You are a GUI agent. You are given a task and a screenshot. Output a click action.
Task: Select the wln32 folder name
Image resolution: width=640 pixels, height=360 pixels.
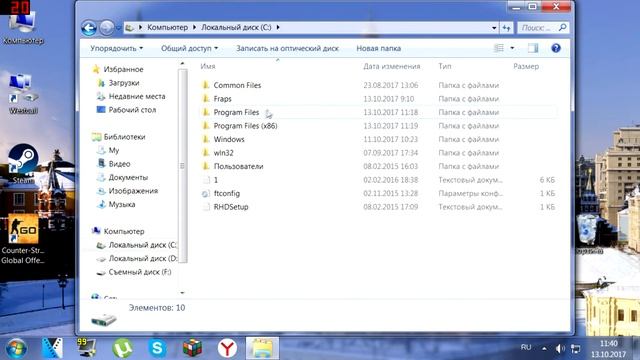224,153
